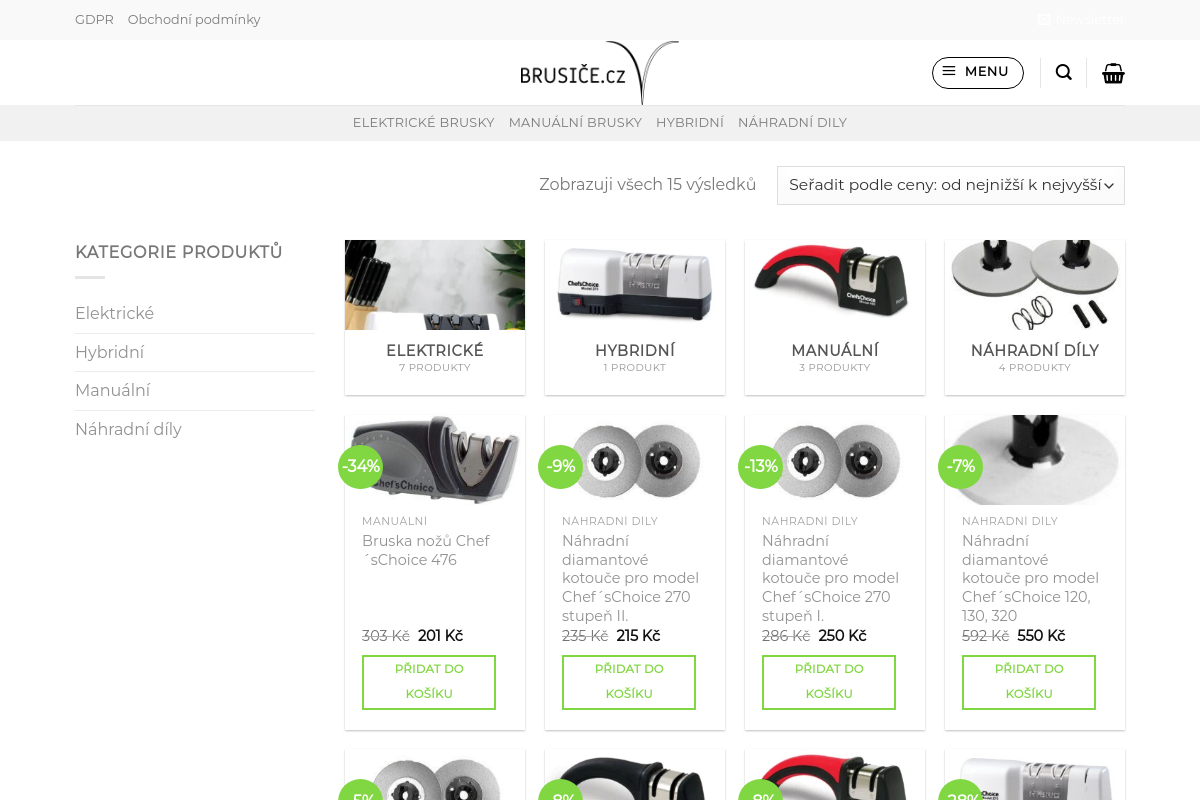
Task: Open Obchodní podmínky link
Action: click(x=194, y=19)
